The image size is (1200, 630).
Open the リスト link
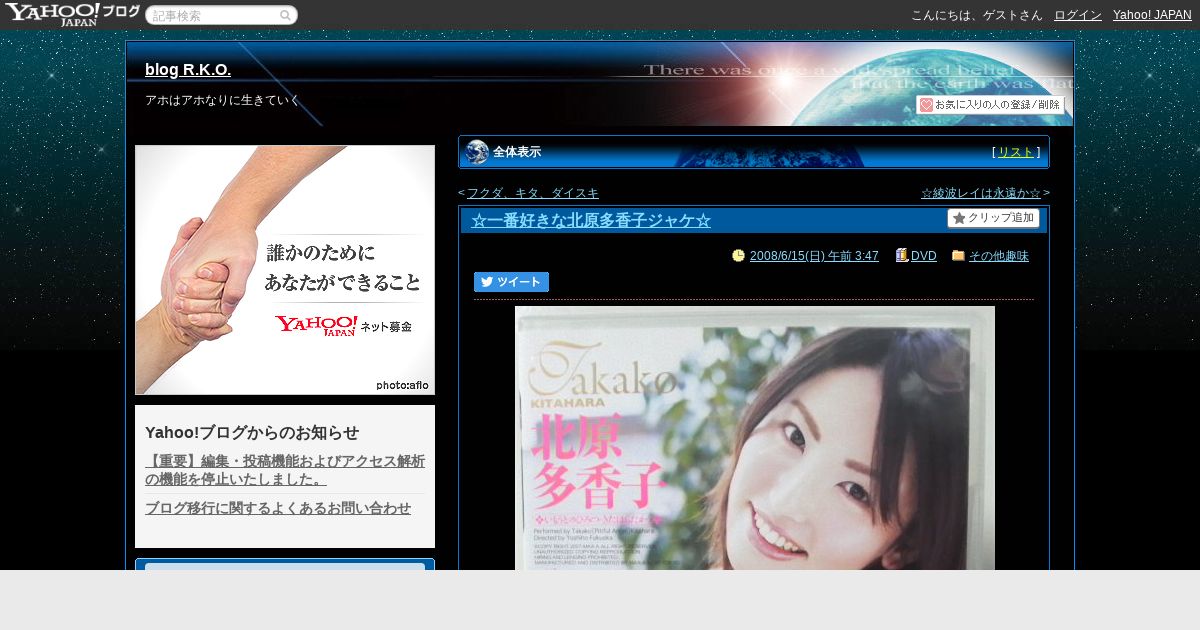[1016, 152]
